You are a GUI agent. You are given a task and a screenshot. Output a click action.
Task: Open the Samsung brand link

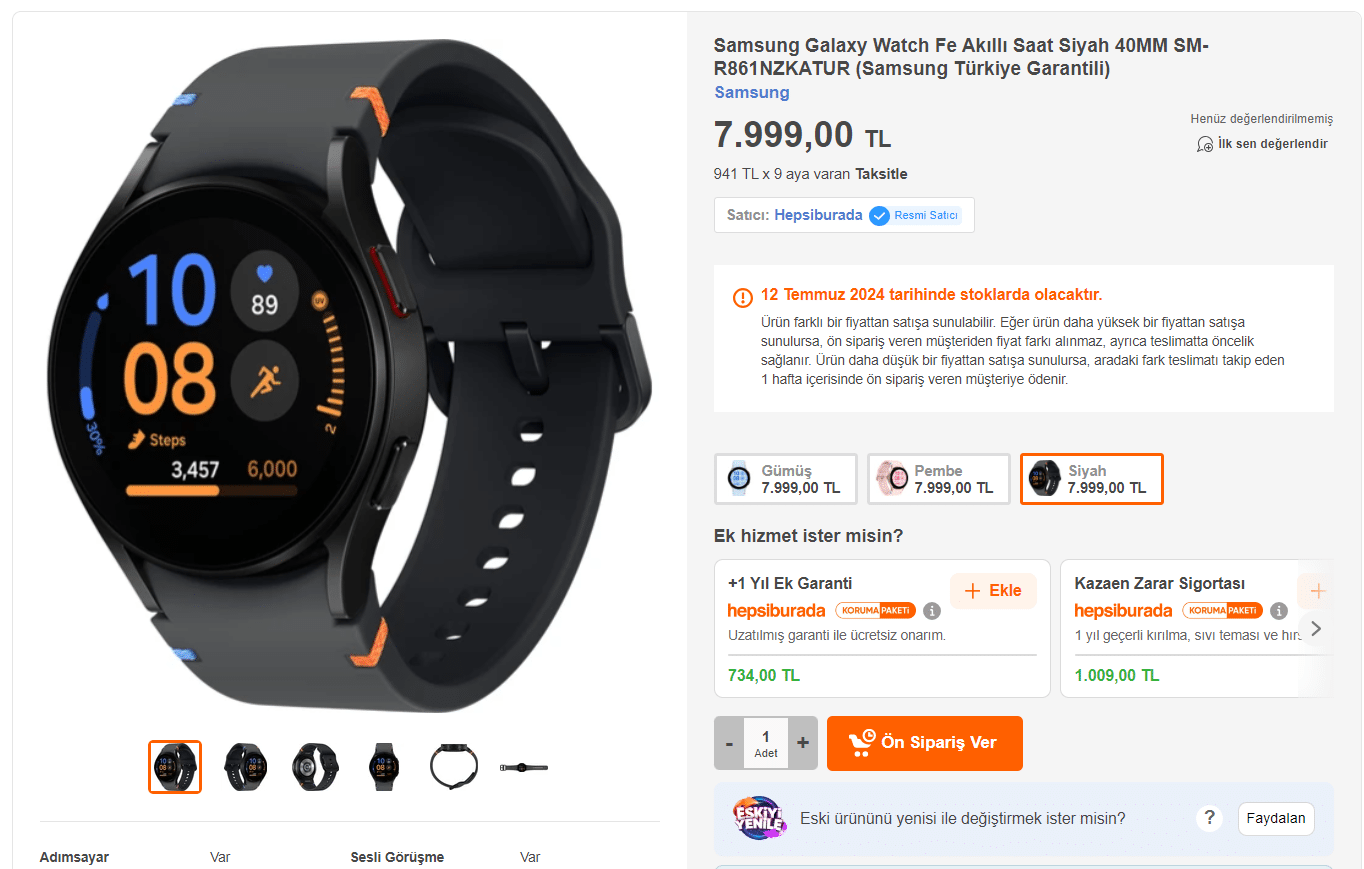click(752, 92)
